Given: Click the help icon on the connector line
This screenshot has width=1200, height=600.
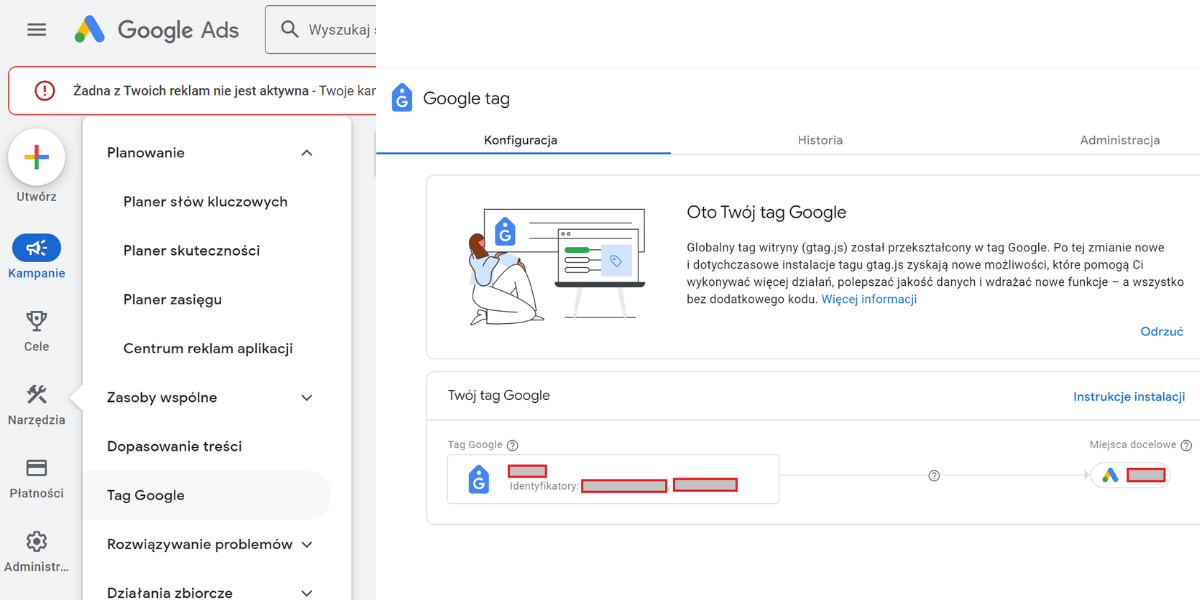Looking at the screenshot, I should click(934, 476).
